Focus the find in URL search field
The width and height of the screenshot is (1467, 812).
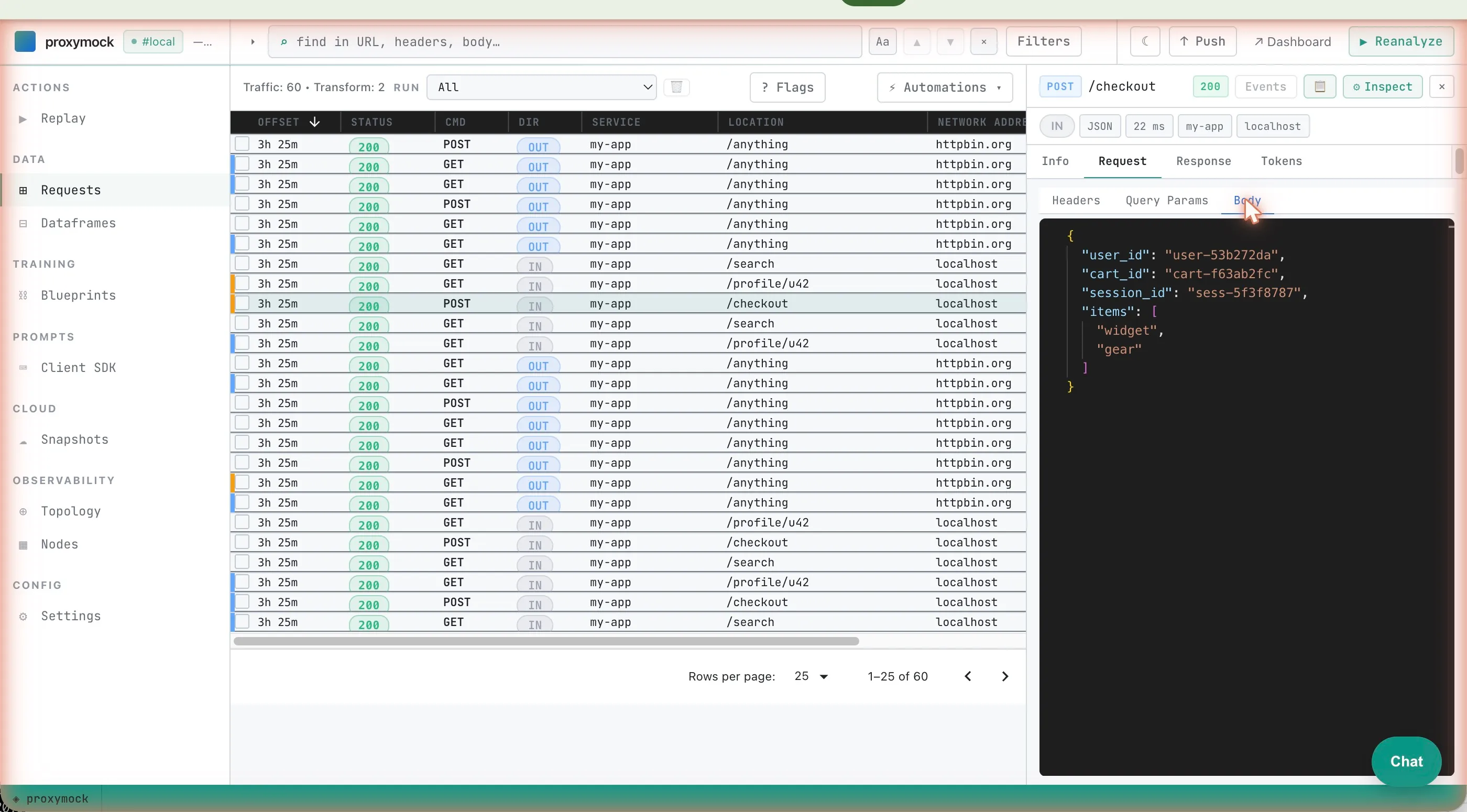tap(564, 41)
